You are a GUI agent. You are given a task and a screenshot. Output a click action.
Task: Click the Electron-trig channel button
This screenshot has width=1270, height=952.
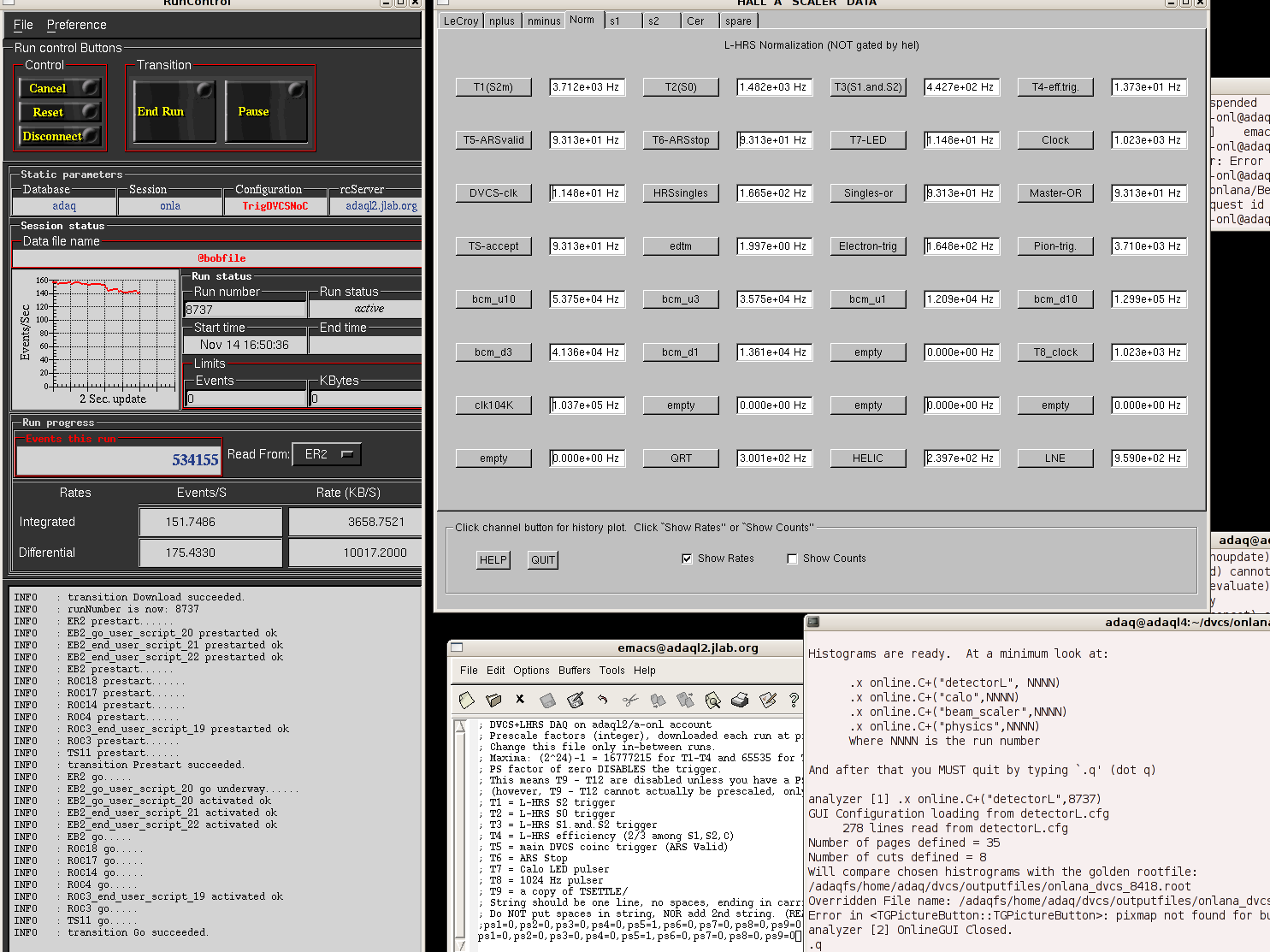pyautogui.click(x=868, y=245)
